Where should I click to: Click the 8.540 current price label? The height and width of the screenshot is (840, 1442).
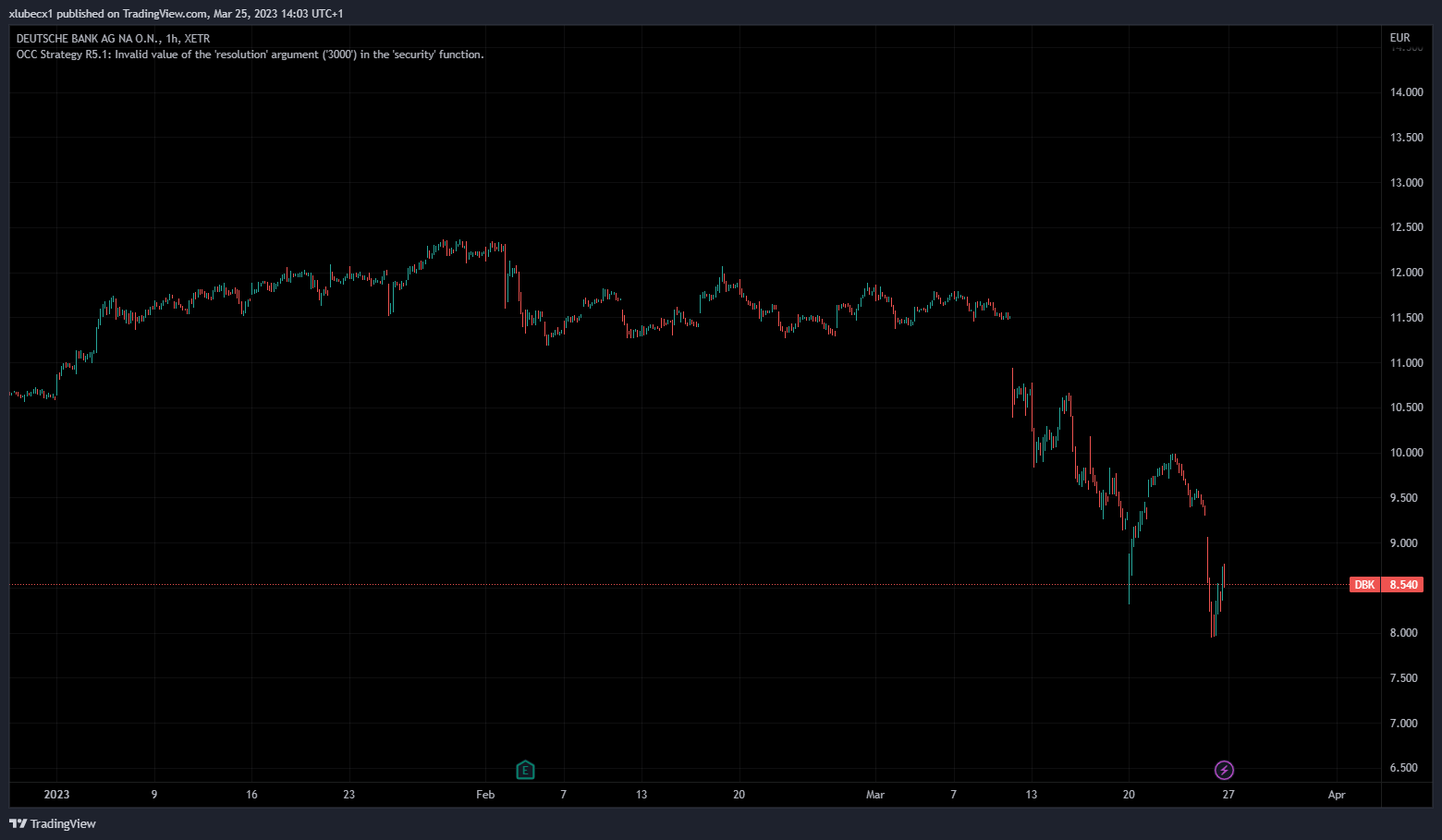(1403, 585)
